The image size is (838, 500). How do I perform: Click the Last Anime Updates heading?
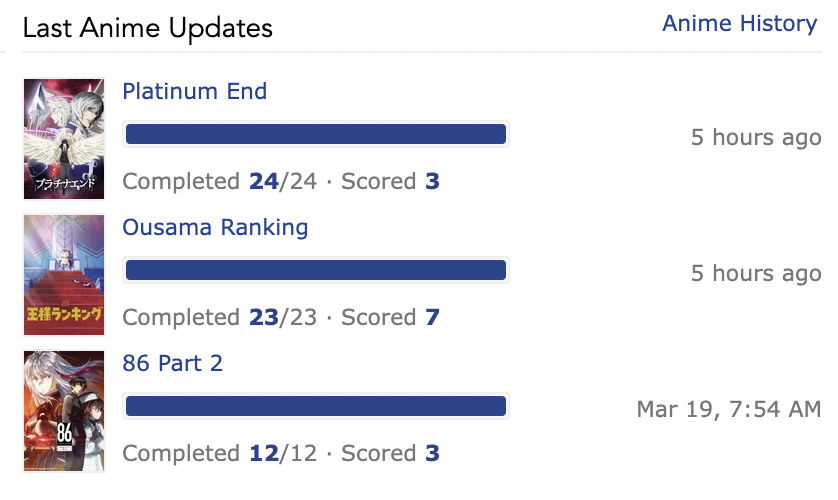click(148, 28)
